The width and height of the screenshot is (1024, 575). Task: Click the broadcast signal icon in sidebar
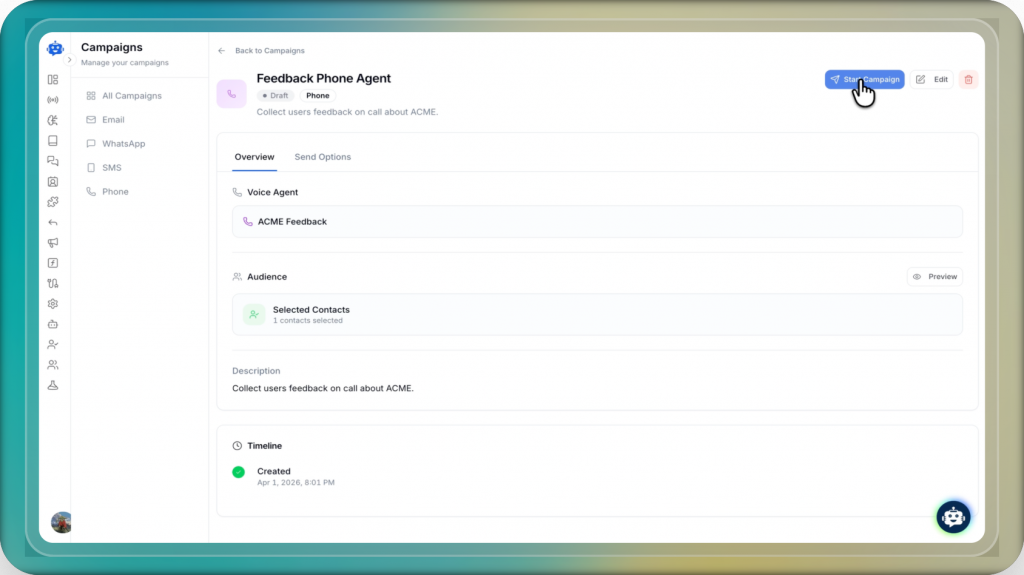pos(53,100)
